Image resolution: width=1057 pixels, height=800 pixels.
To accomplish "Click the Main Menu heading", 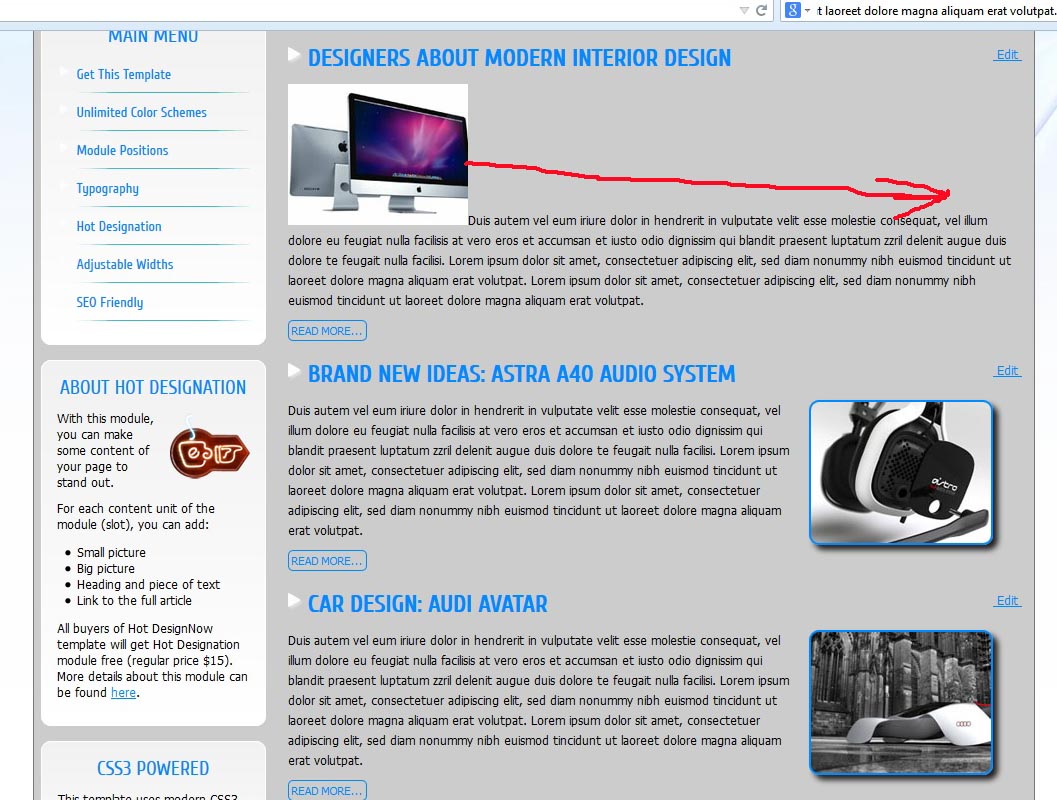I will coord(153,36).
